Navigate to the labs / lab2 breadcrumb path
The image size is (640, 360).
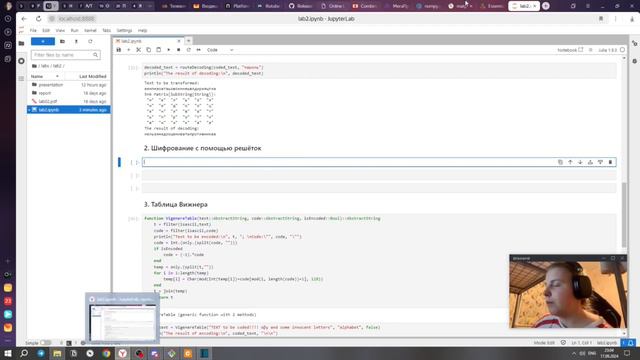(51, 66)
